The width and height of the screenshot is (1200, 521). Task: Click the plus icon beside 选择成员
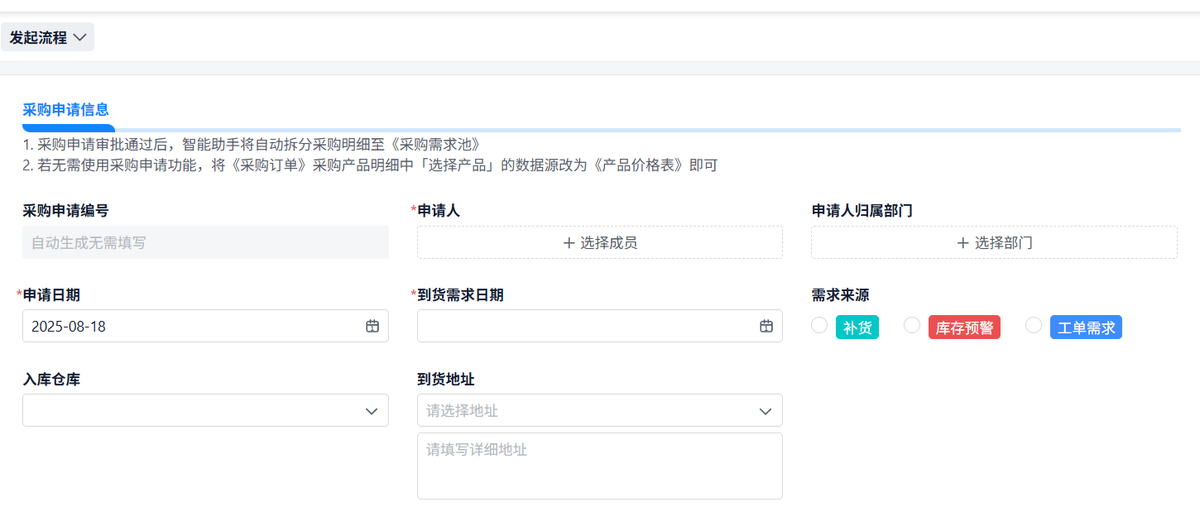(569, 243)
